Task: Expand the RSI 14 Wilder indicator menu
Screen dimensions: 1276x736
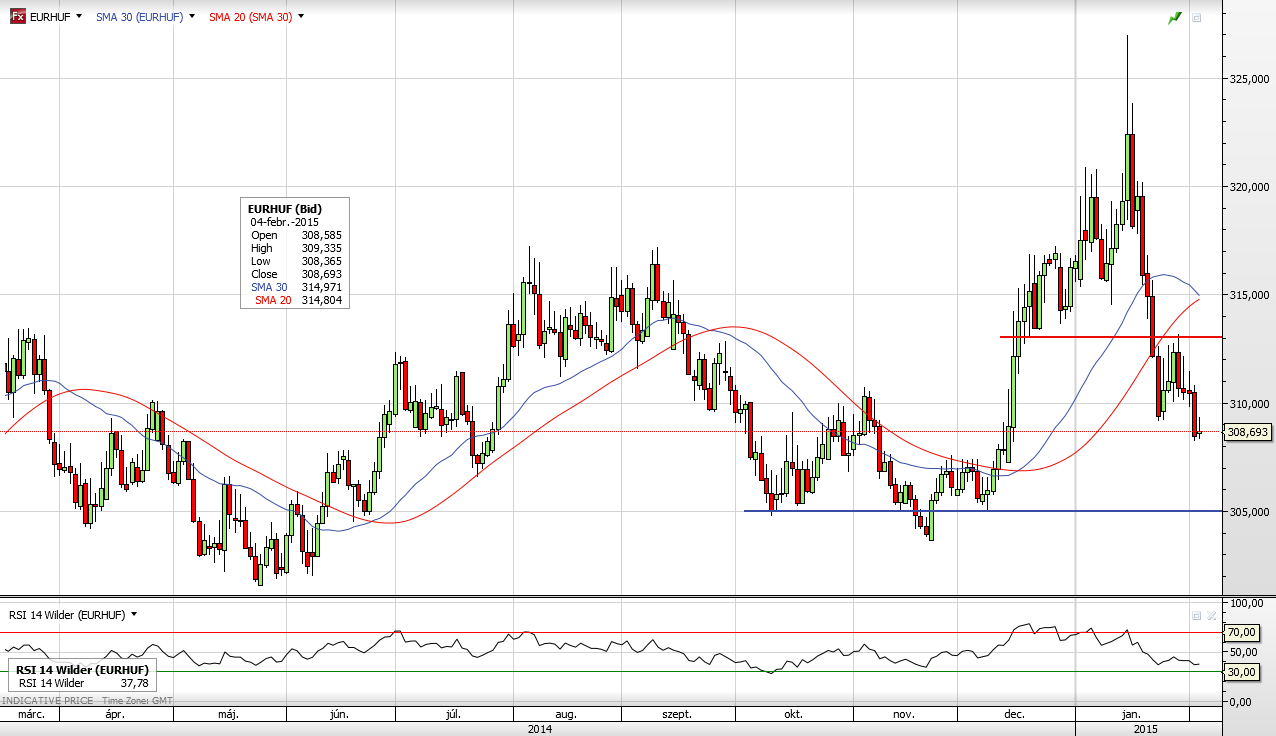Action: (x=134, y=615)
